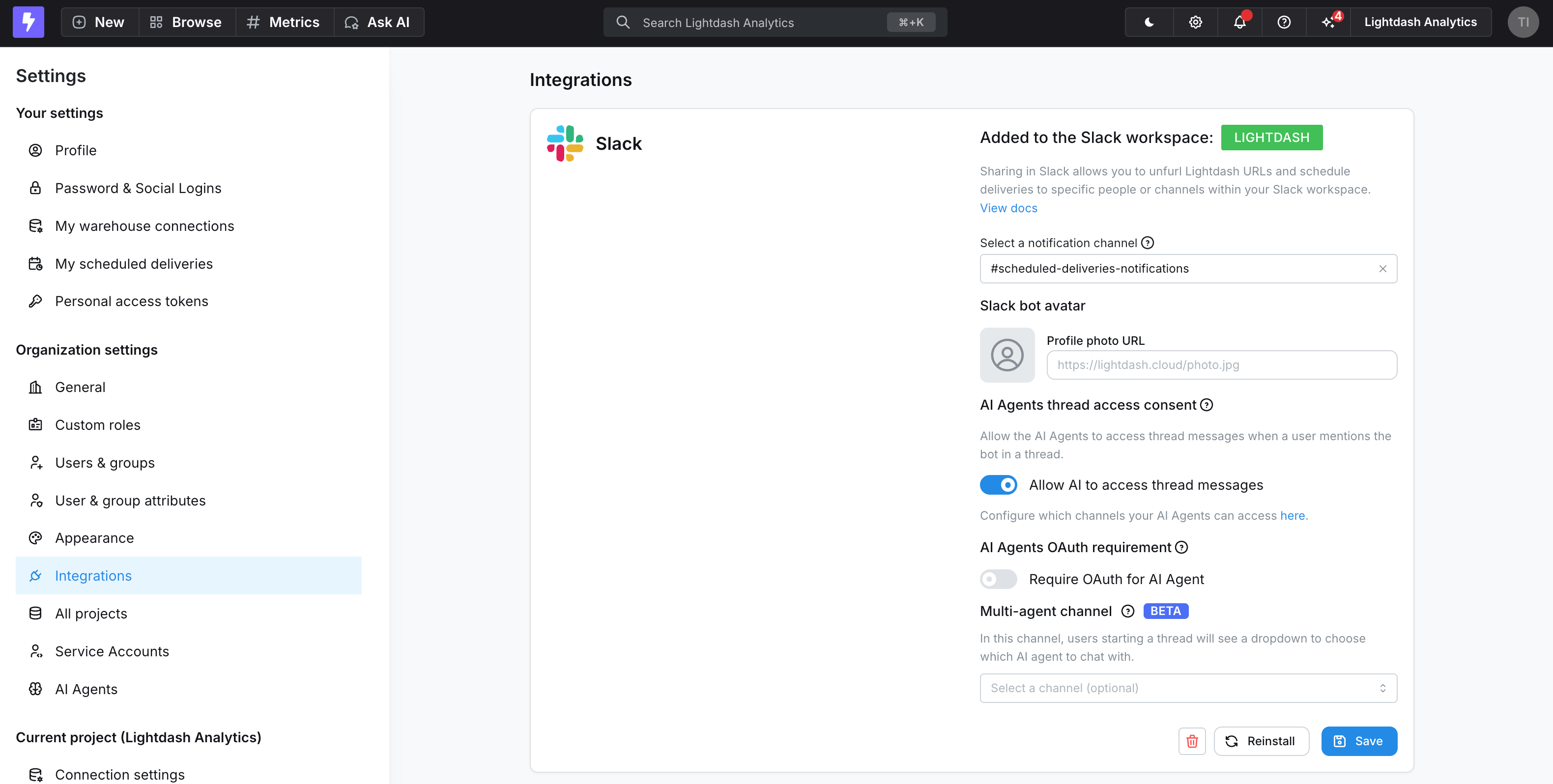
Task: Open the settings gear icon
Action: click(x=1195, y=22)
